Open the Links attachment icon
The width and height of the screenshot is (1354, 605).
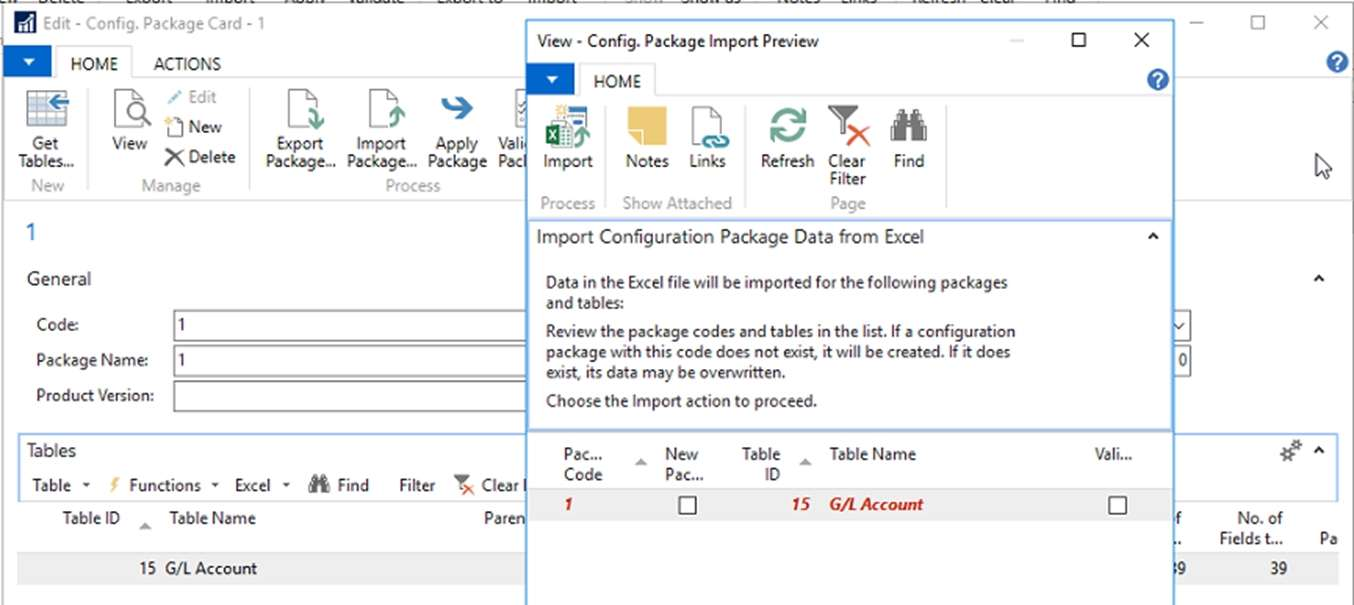tap(708, 128)
